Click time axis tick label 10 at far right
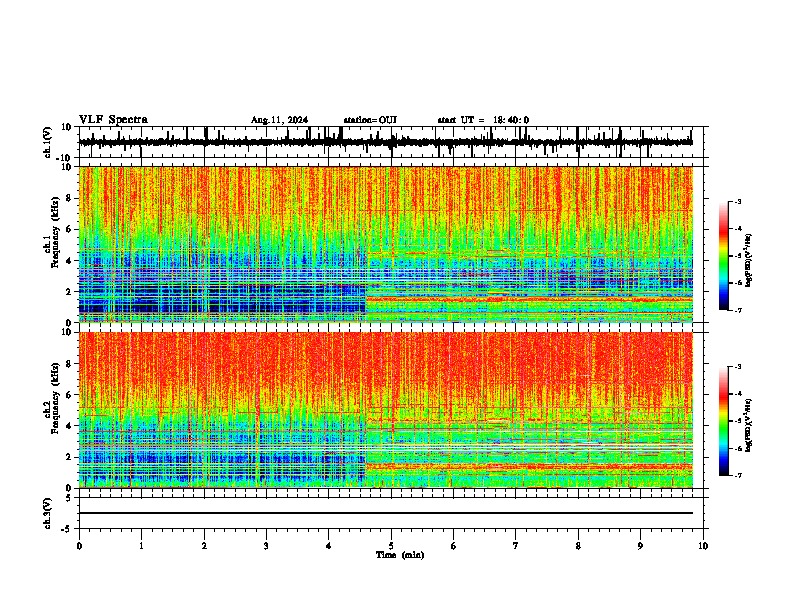This screenshot has height=612, width=792. [x=703, y=546]
